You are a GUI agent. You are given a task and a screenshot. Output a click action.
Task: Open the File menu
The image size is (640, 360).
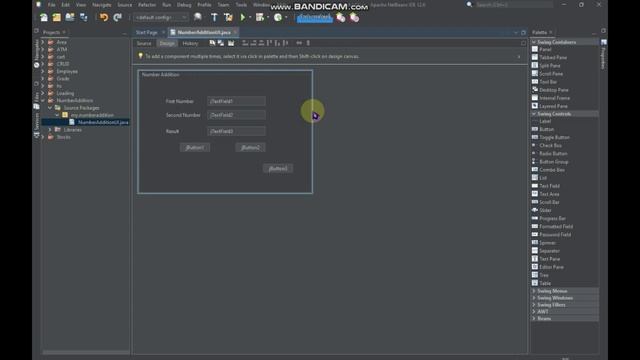pos(51,5)
